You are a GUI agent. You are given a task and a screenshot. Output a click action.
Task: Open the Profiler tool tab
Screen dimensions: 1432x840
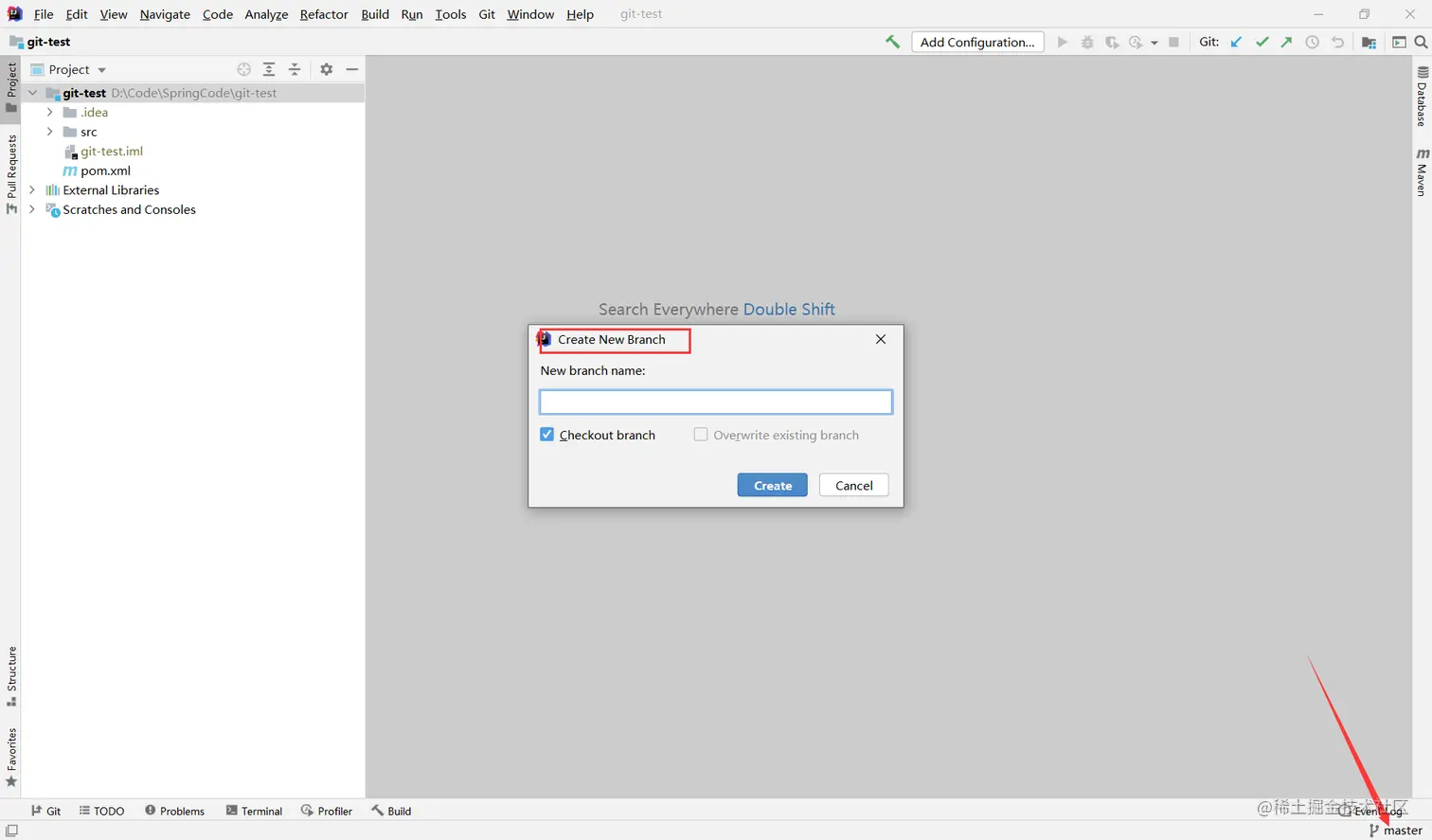(327, 811)
